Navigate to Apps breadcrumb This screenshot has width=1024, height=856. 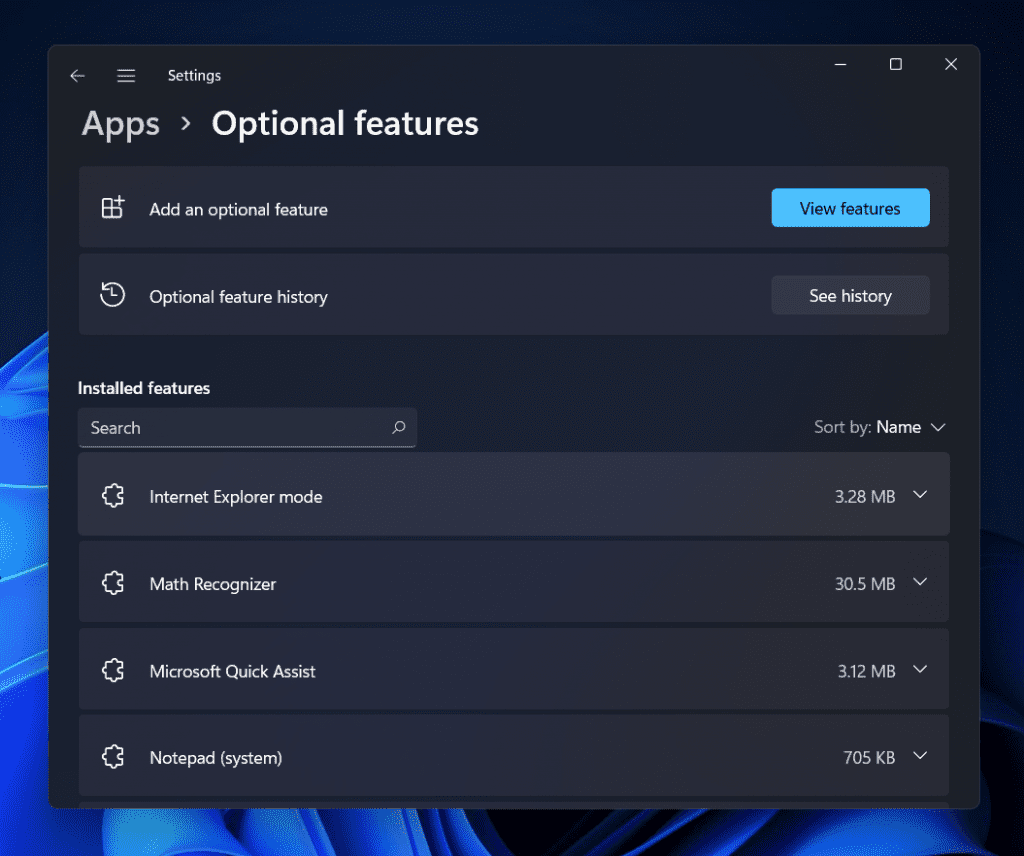click(x=120, y=124)
